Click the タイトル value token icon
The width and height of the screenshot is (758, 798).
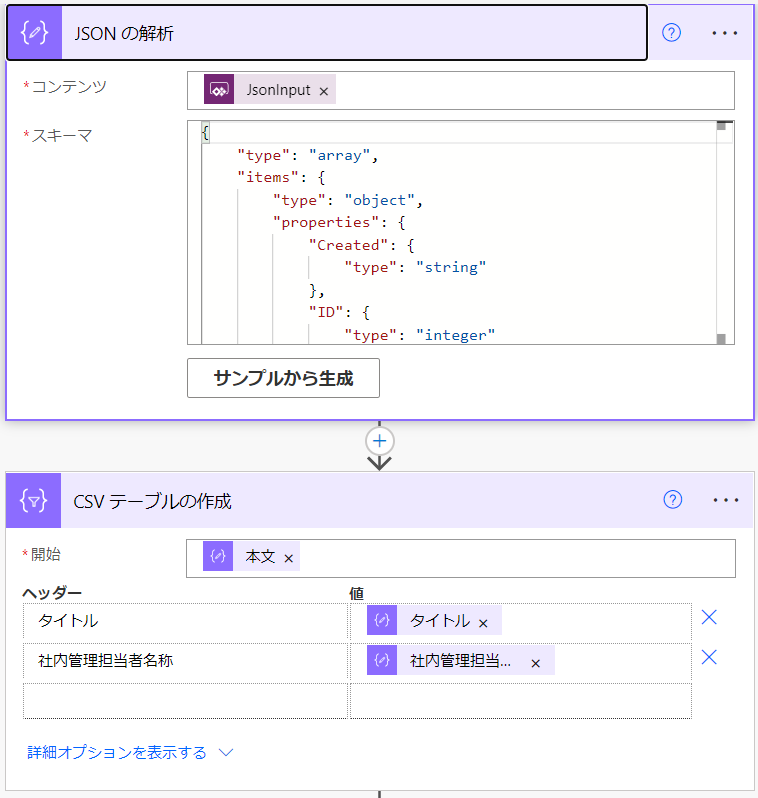click(x=382, y=620)
